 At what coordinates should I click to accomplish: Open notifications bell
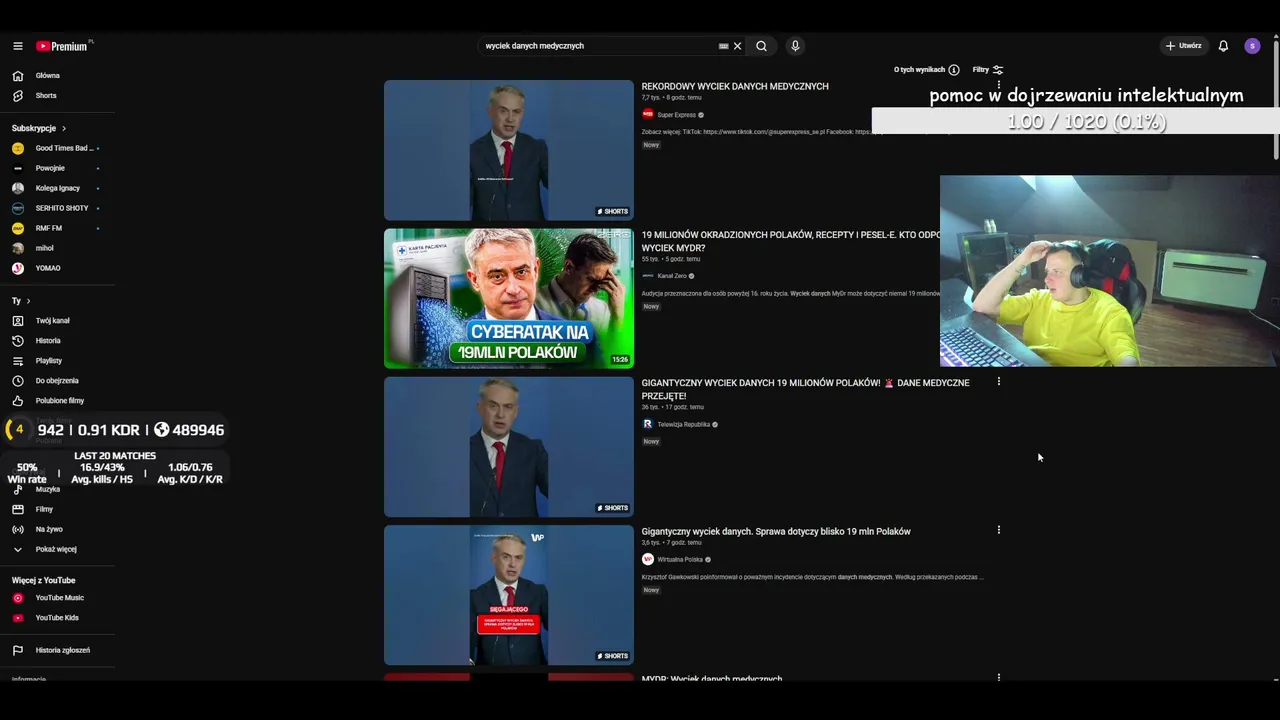(1223, 46)
